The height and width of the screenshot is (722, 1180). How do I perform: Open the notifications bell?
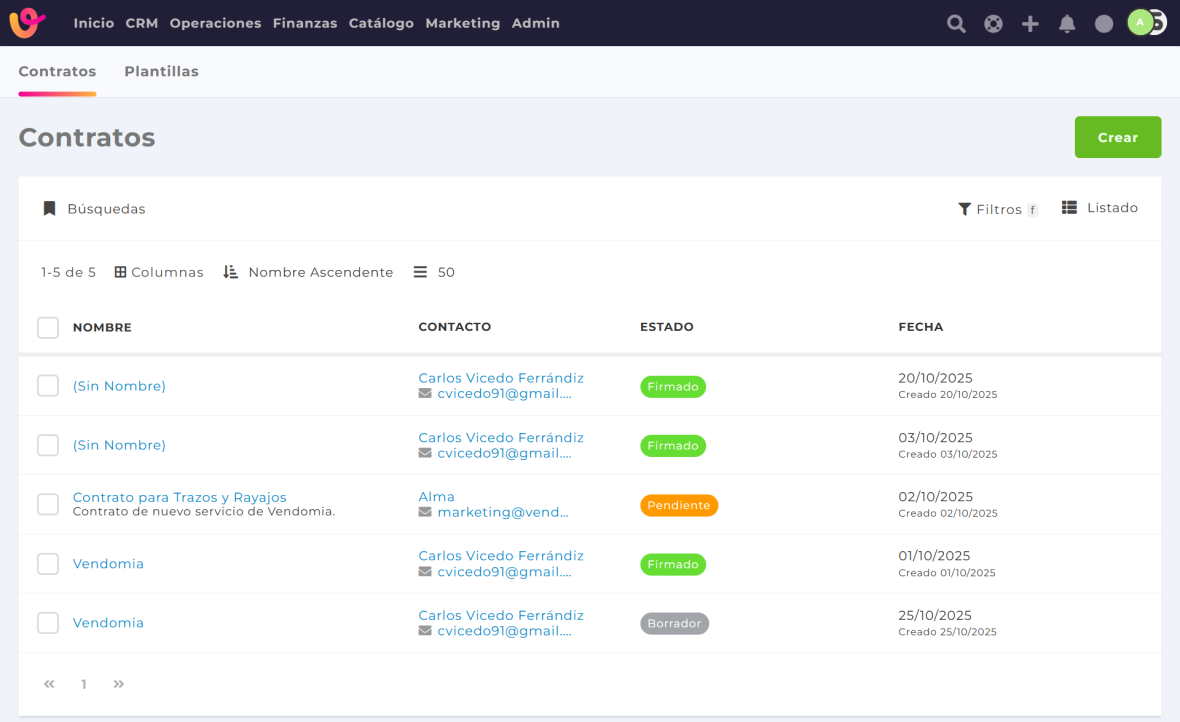(1067, 24)
